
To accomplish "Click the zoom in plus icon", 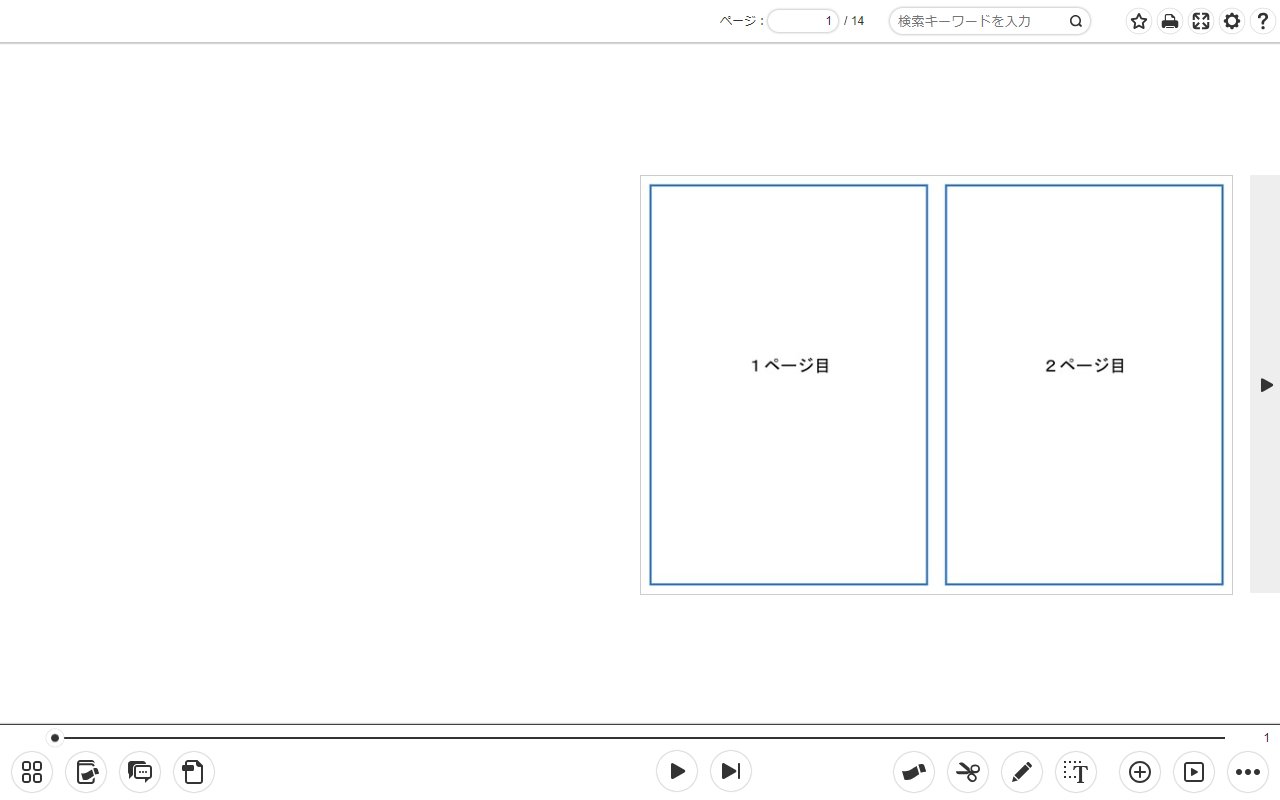I will 1140,772.
